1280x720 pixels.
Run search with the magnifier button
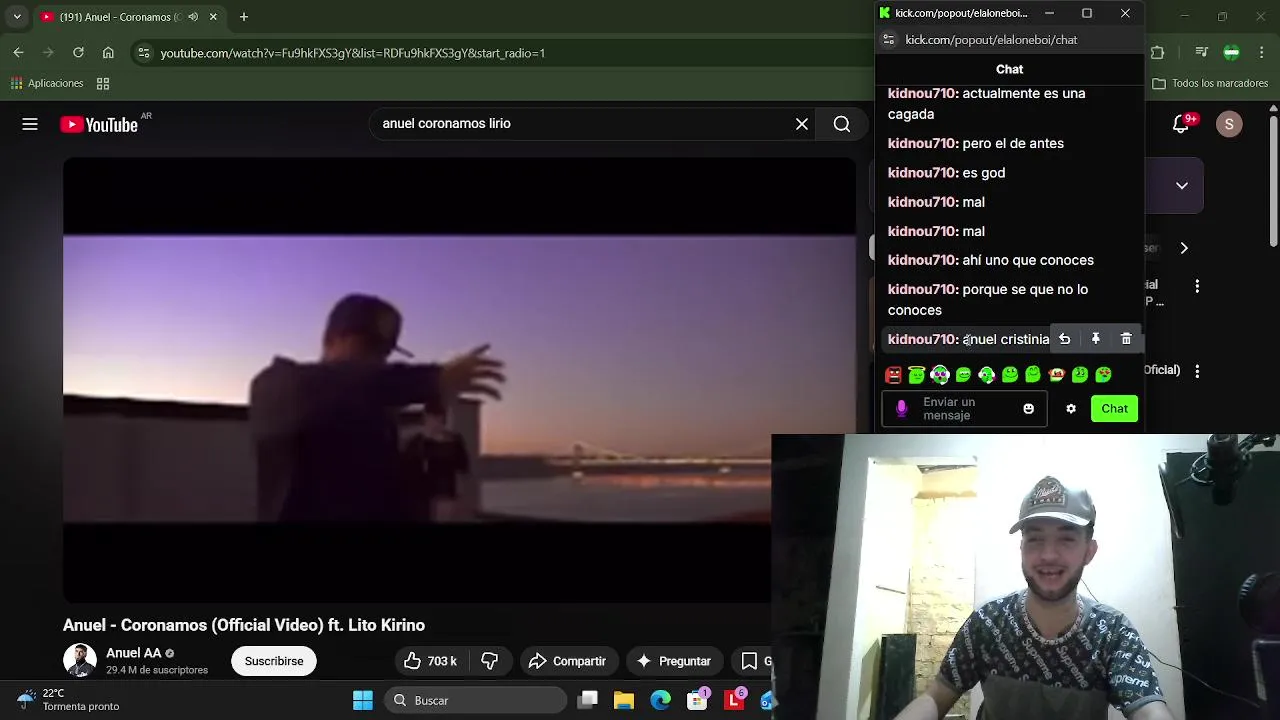(x=842, y=124)
